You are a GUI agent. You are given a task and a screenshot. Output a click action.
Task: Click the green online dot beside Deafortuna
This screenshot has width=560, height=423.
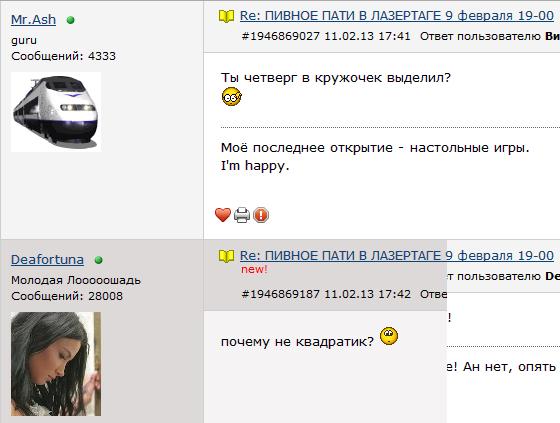pyautogui.click(x=99, y=260)
